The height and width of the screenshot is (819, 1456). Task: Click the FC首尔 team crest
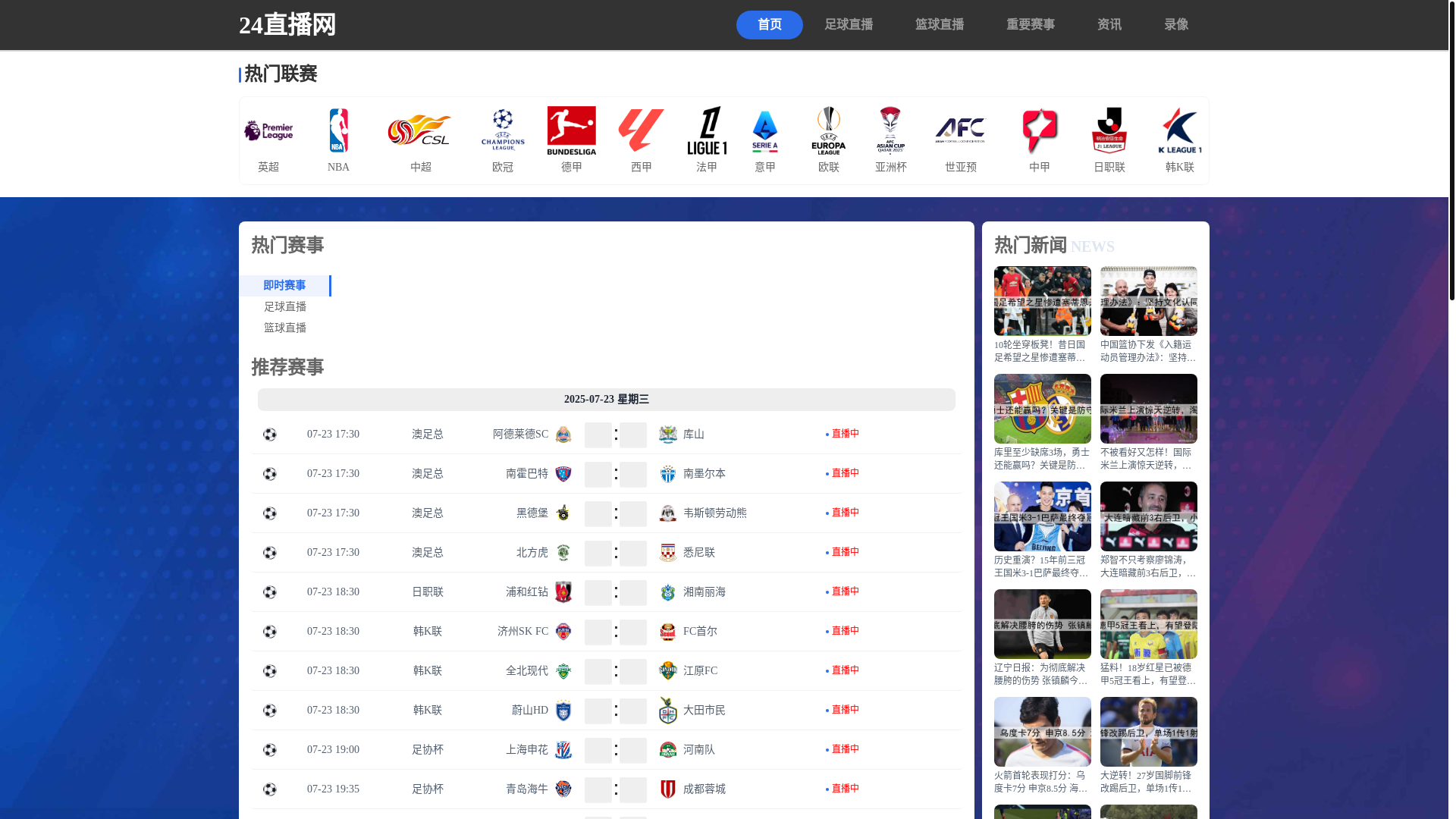pyautogui.click(x=667, y=632)
